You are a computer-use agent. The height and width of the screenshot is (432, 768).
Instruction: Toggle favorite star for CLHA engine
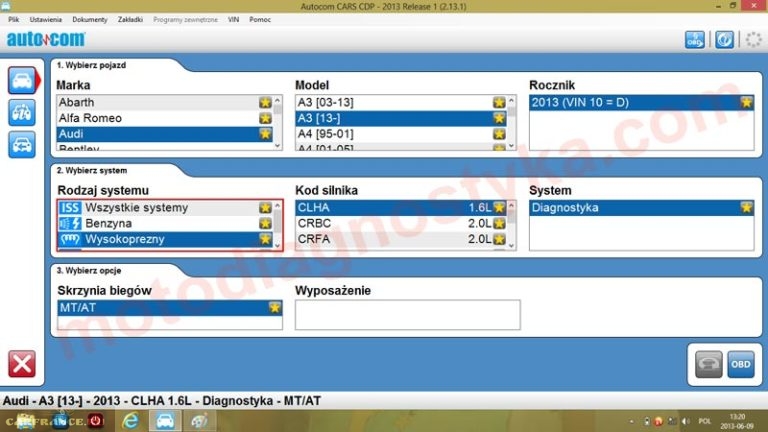499,208
